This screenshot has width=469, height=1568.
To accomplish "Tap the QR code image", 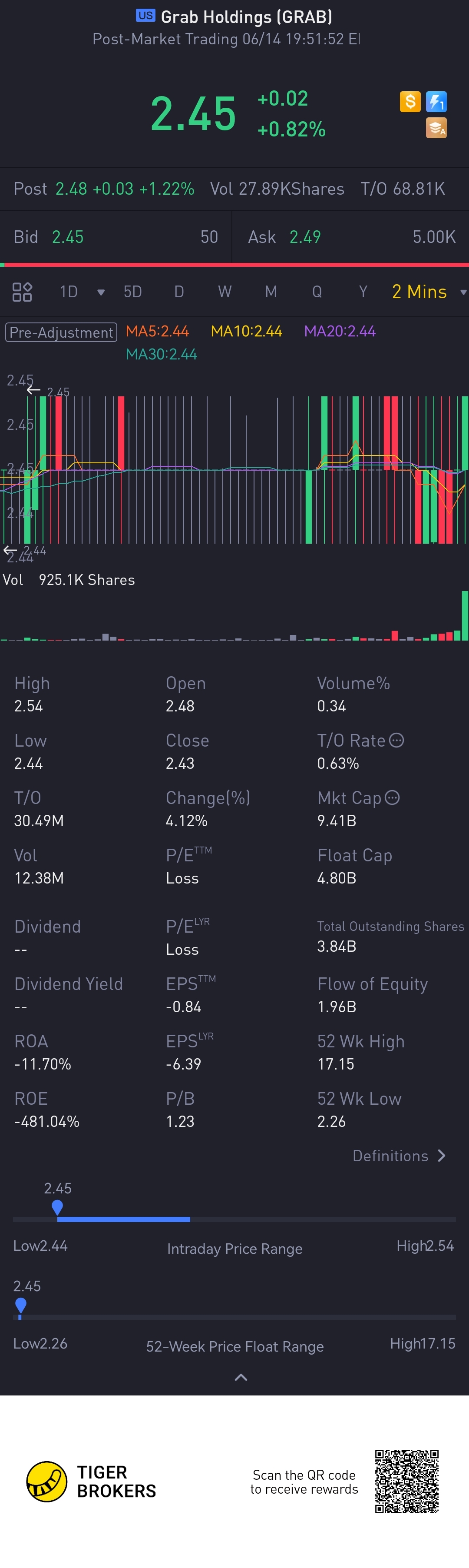I will click(406, 1482).
